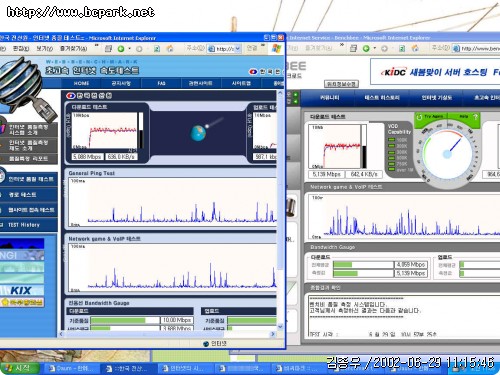Expand the toolbar chevron in the Benchbee IE window

tap(342, 45)
